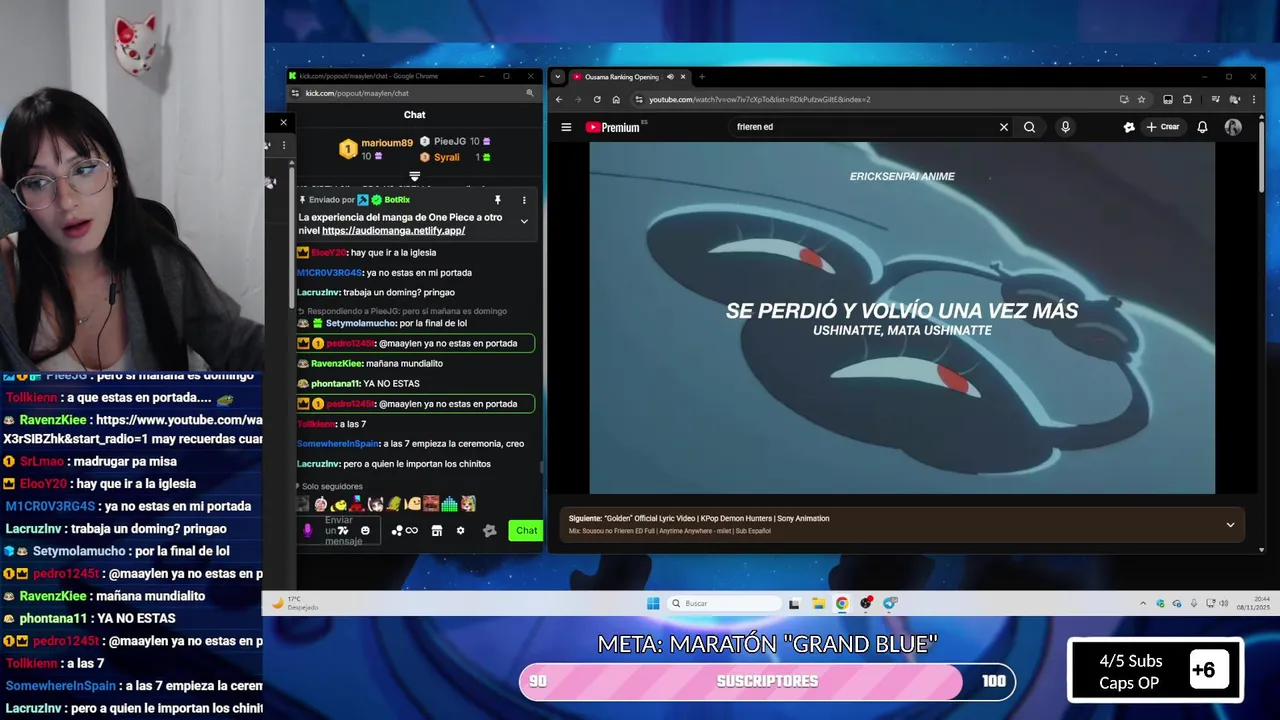Click username marioum89 on leaderboard
This screenshot has height=720, width=1280.
pyautogui.click(x=387, y=143)
